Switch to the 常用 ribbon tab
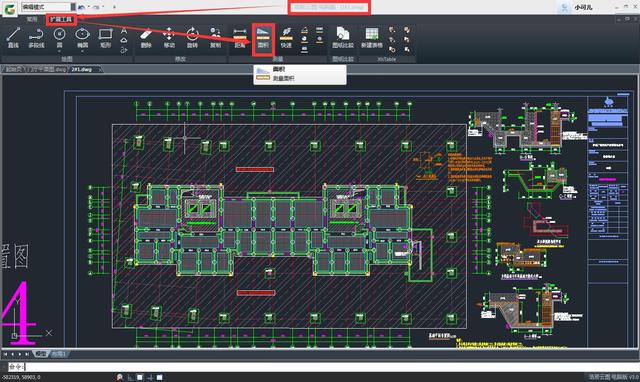 pyautogui.click(x=31, y=19)
